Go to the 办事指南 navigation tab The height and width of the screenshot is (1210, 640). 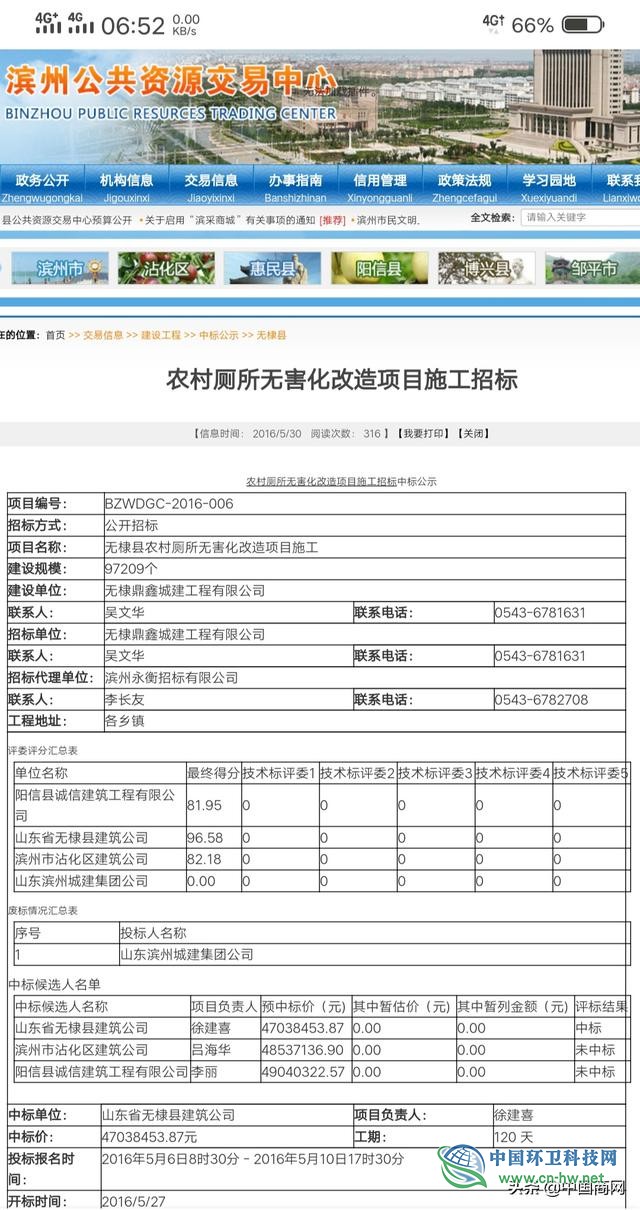tap(296, 186)
